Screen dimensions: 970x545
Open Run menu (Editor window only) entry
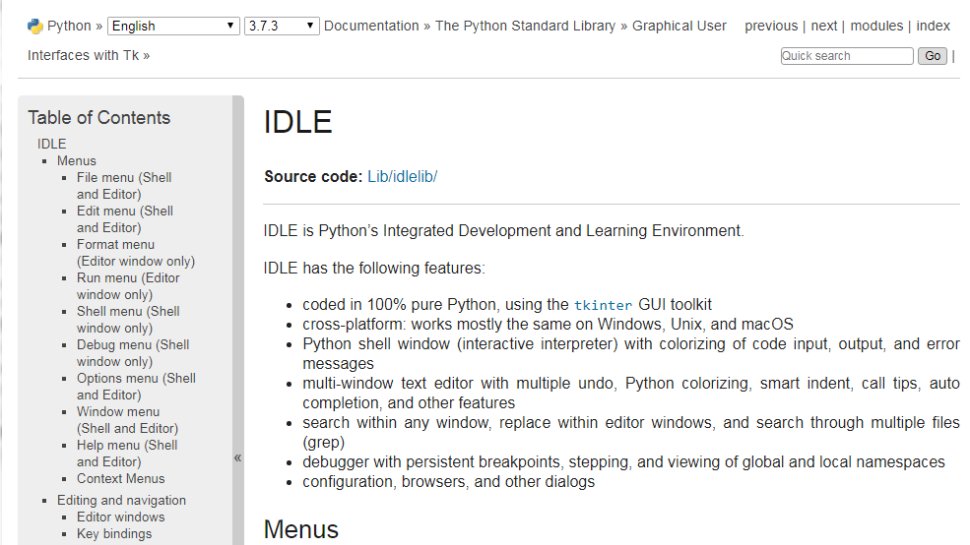[x=128, y=286]
